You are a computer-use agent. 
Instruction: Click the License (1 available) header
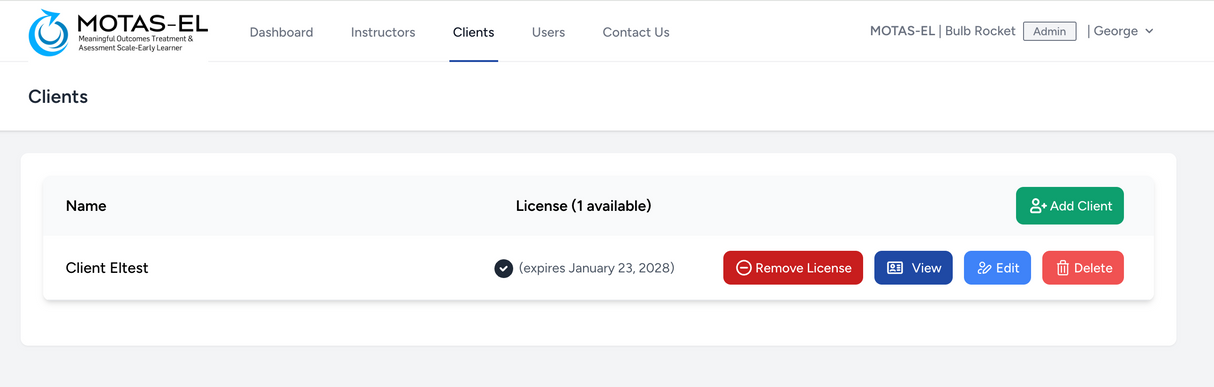(x=583, y=206)
